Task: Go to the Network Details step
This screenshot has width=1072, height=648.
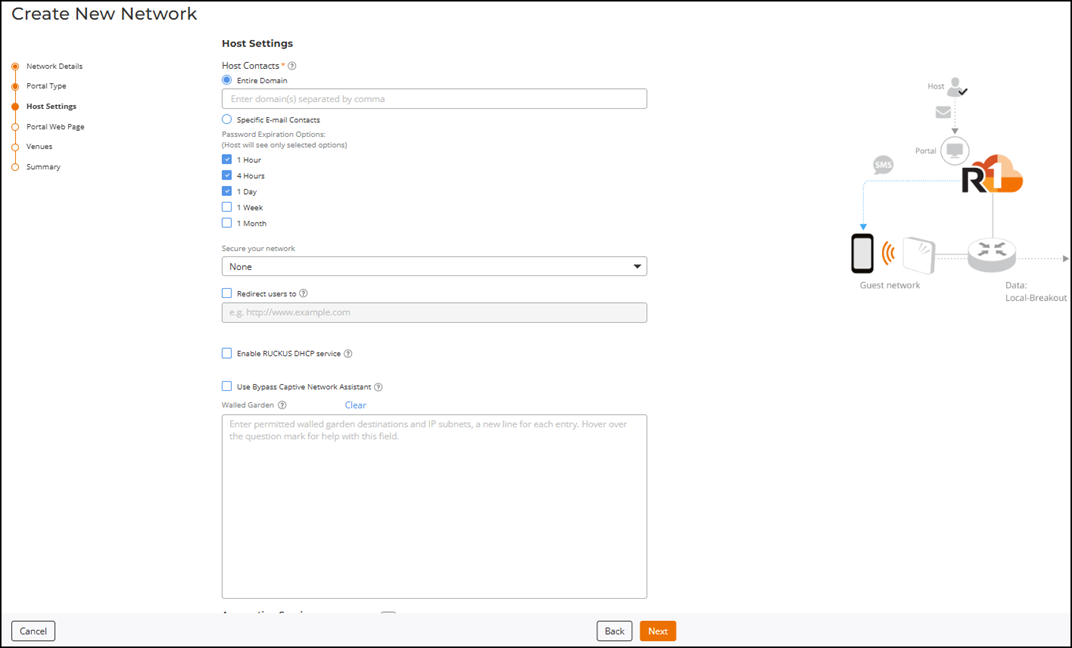Action: coord(54,66)
